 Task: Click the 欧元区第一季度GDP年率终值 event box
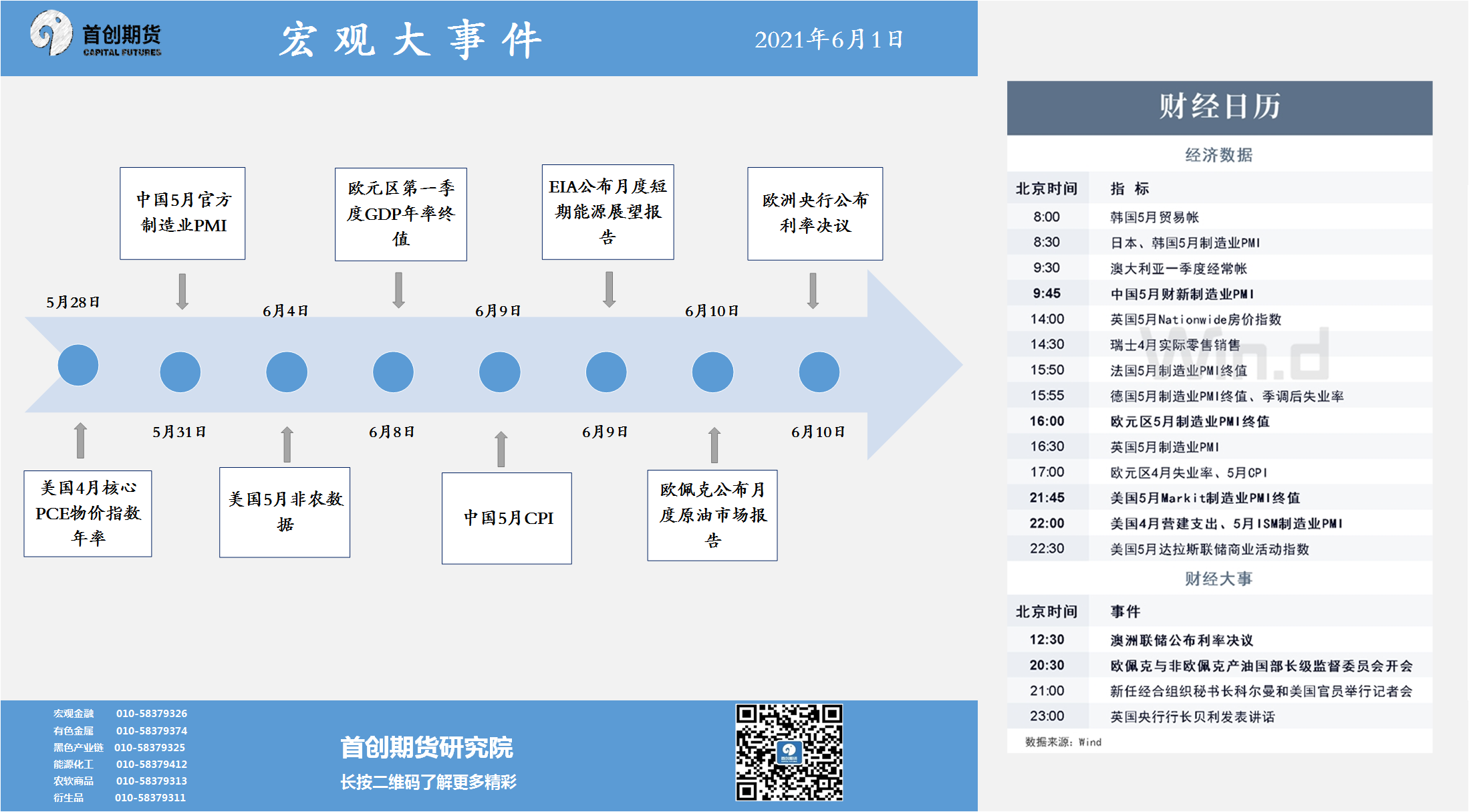[x=400, y=214]
